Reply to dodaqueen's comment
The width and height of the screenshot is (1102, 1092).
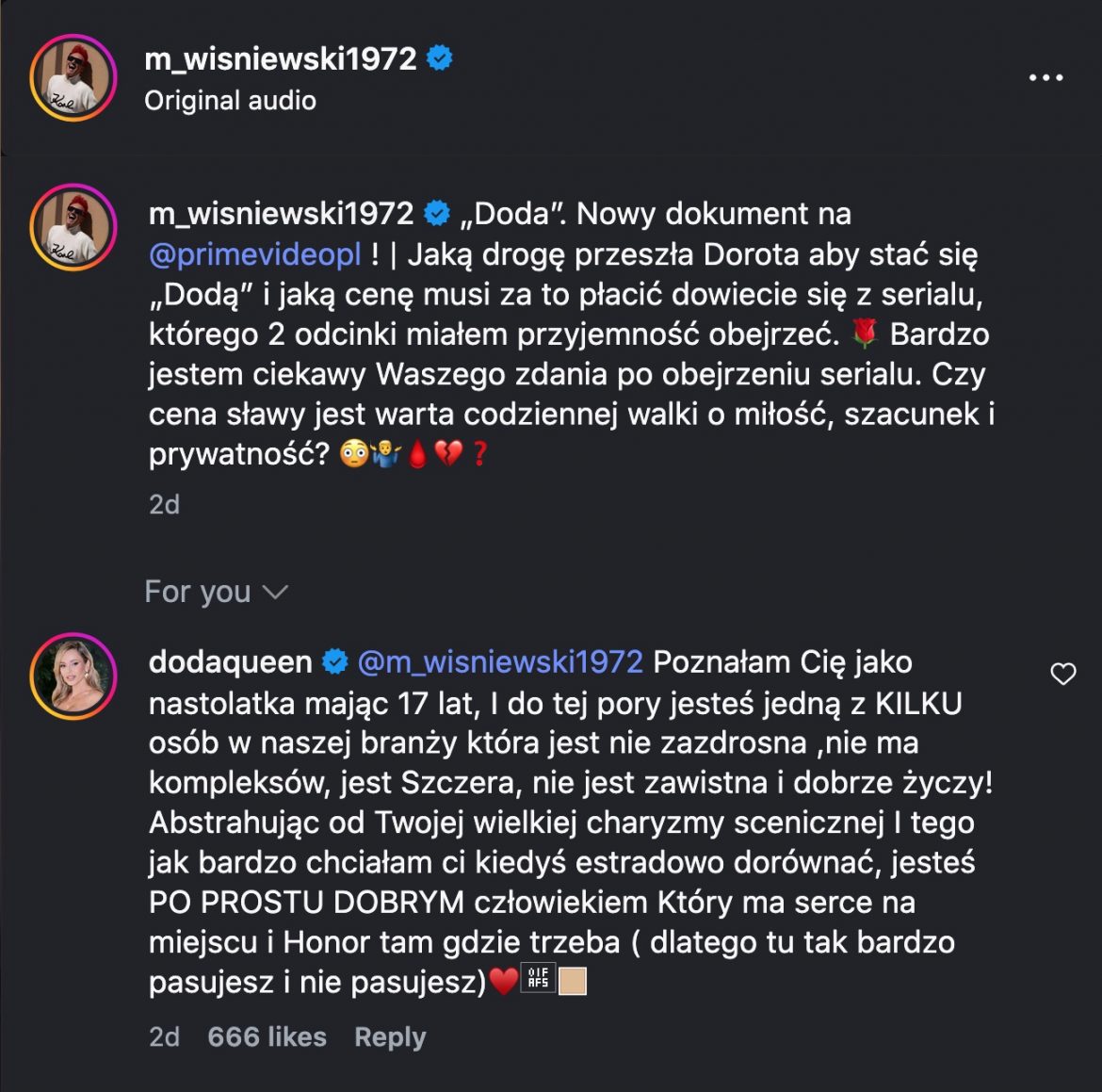click(390, 1037)
